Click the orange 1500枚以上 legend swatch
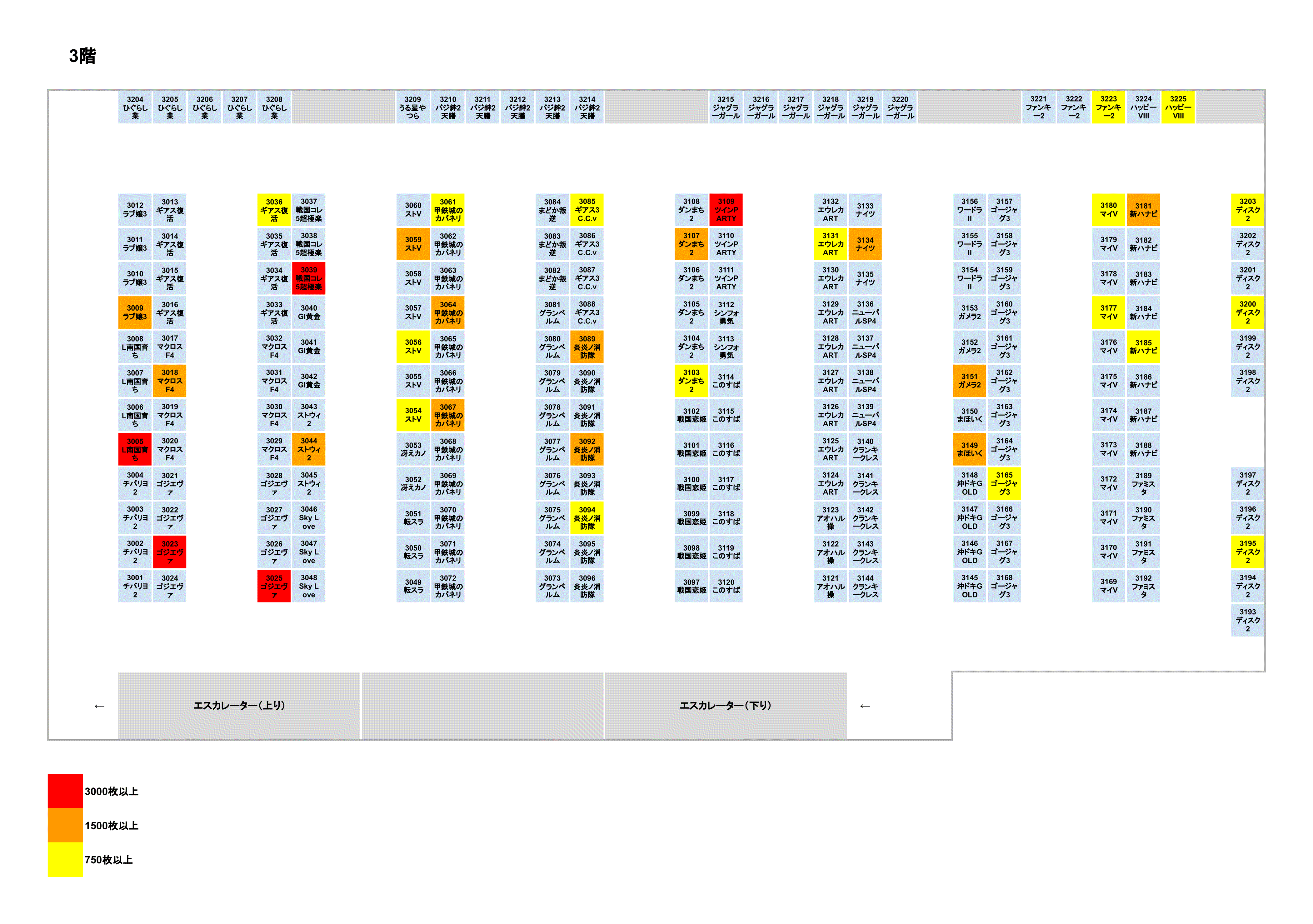Image resolution: width=1313 pixels, height=924 pixels. [x=65, y=825]
